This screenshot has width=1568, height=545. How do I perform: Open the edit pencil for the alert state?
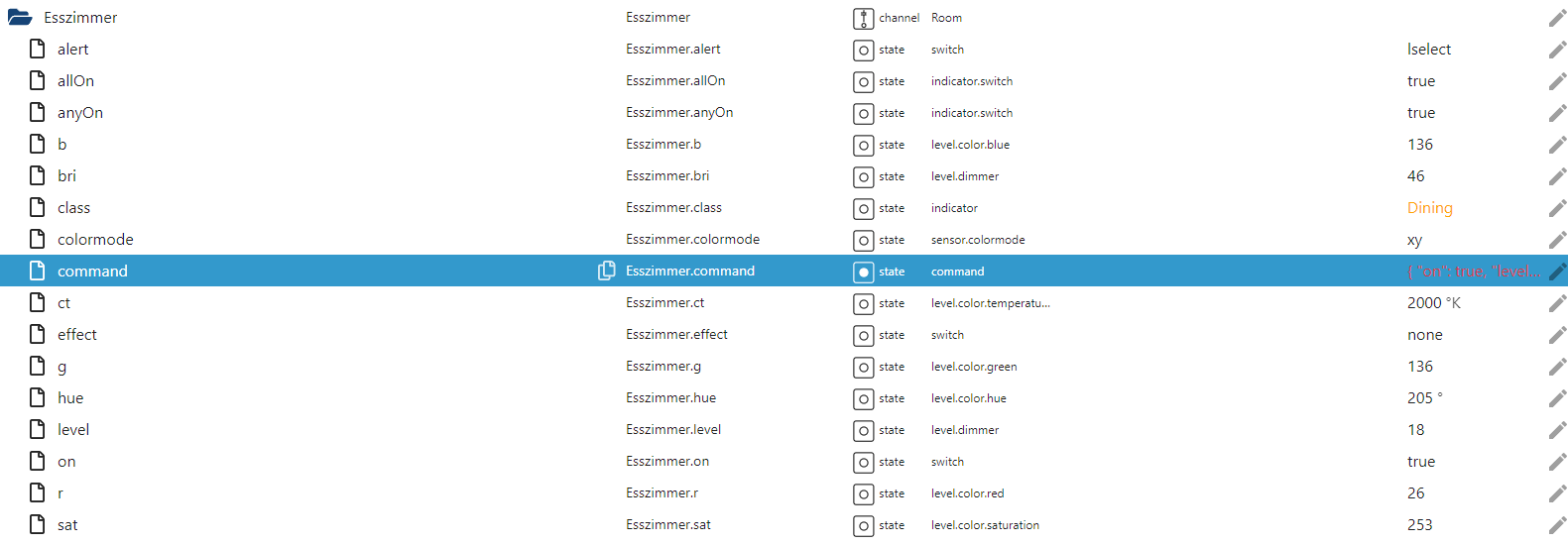click(x=1557, y=50)
